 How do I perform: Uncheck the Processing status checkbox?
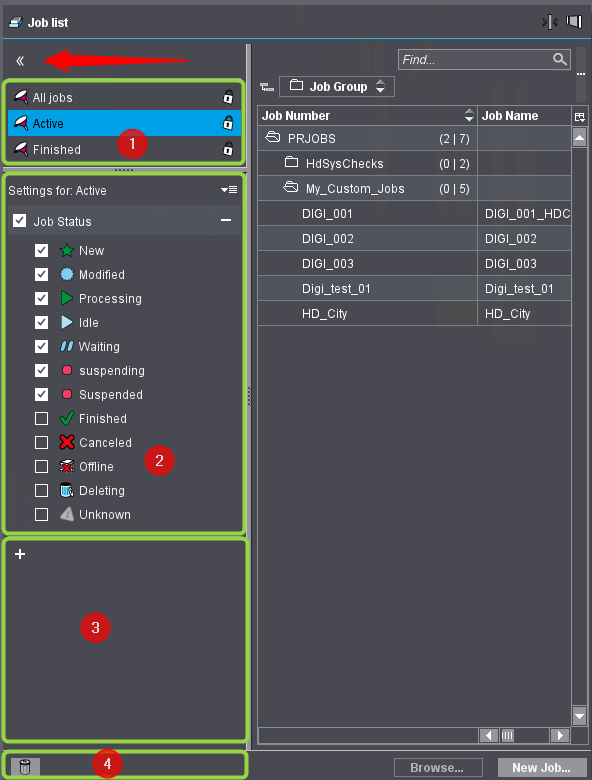(41, 298)
